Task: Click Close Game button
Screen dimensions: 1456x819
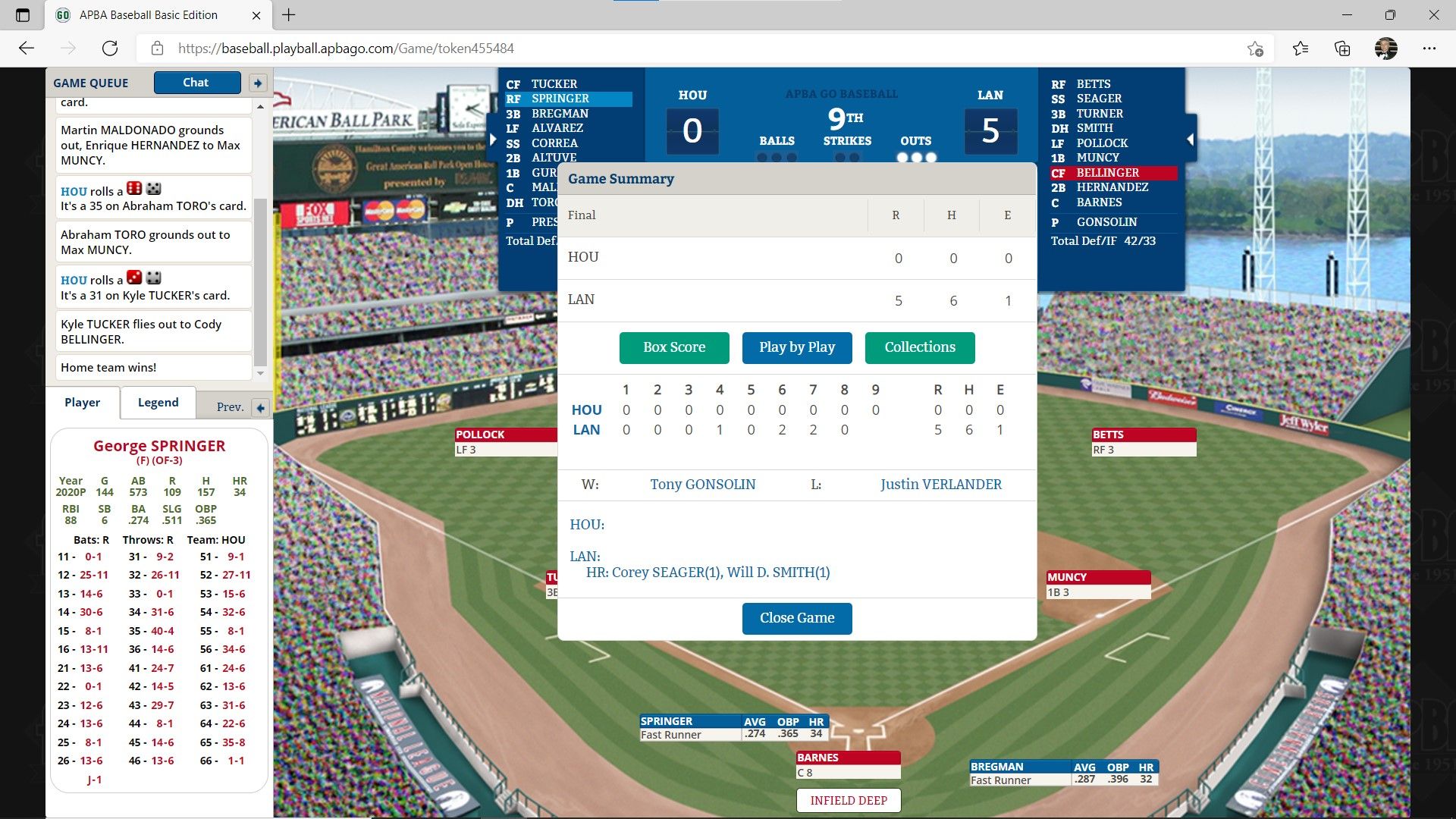Action: 797,617
